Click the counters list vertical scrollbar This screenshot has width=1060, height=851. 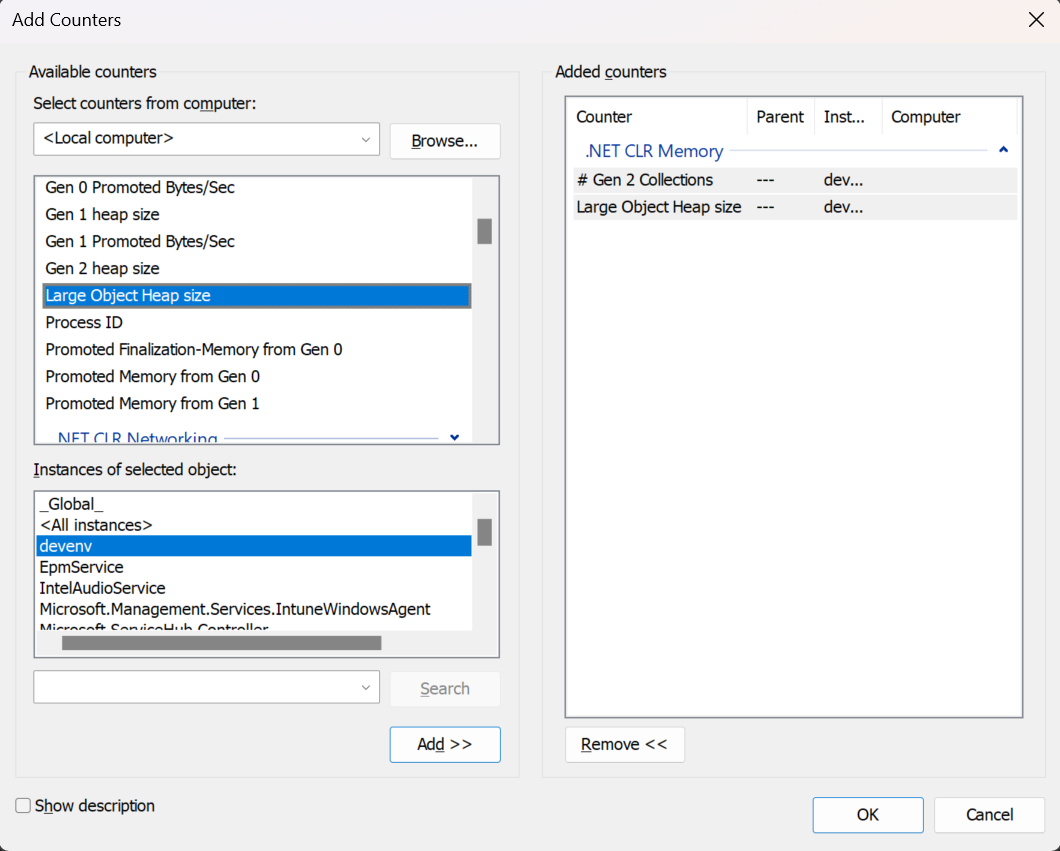[484, 232]
